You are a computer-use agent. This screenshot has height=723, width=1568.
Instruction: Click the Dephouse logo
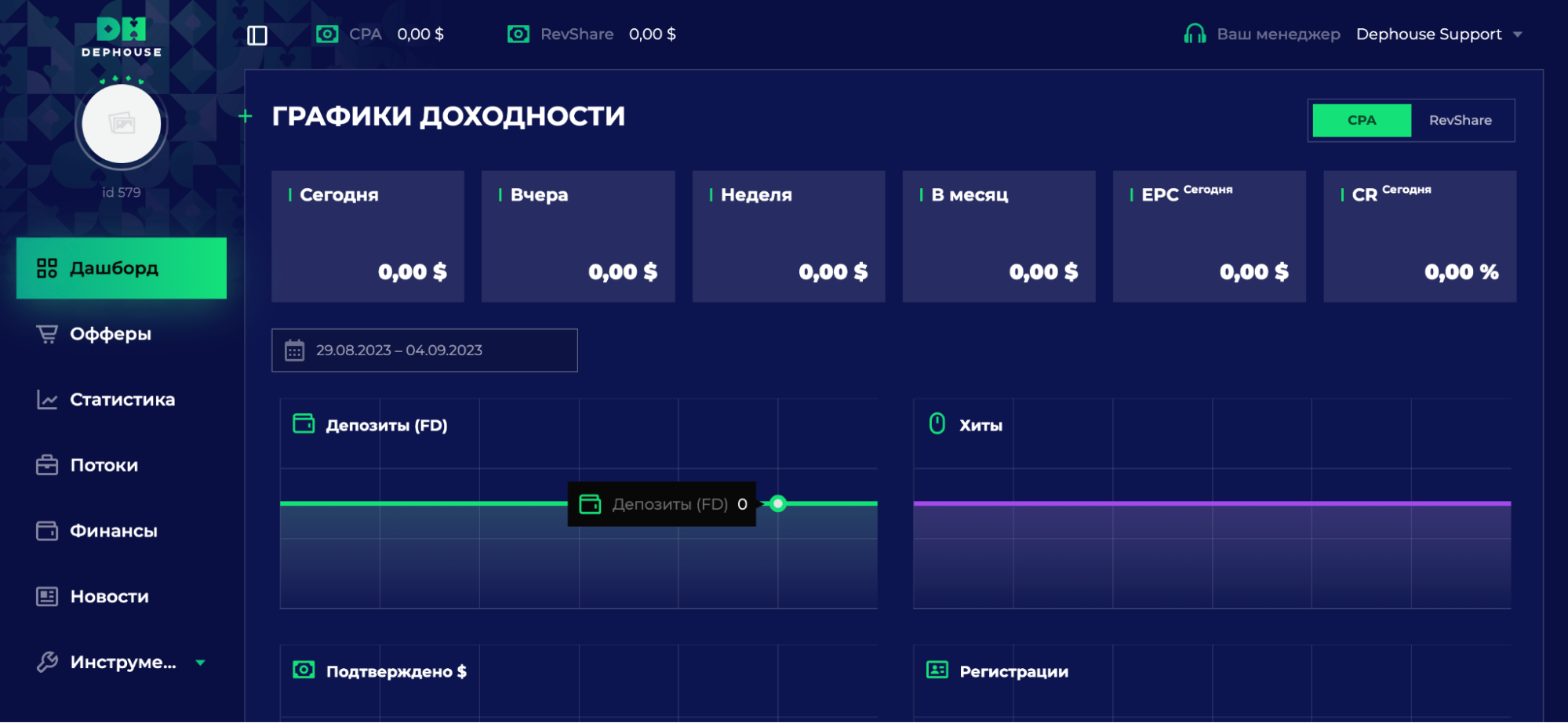[122, 38]
